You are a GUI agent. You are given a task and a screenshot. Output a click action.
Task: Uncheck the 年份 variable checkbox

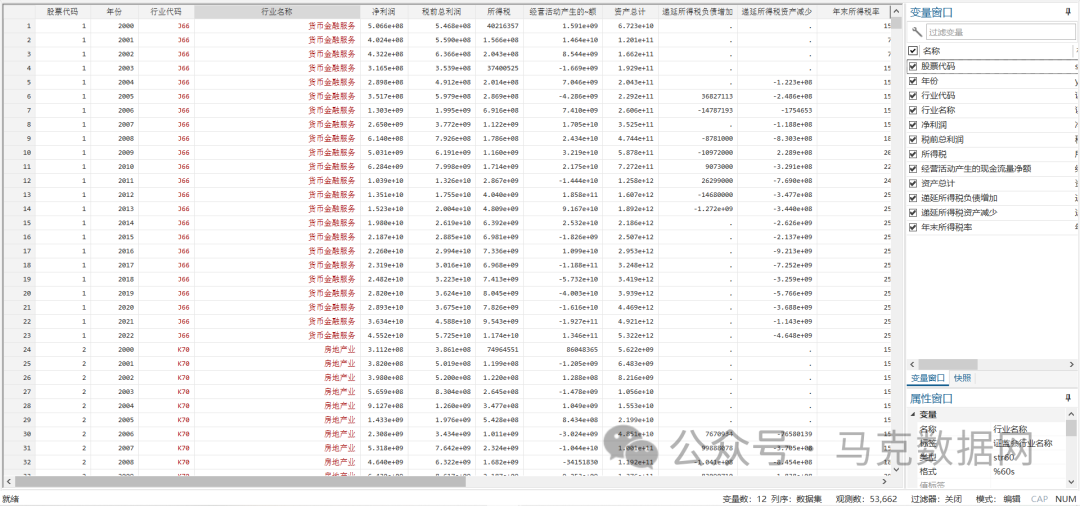913,81
